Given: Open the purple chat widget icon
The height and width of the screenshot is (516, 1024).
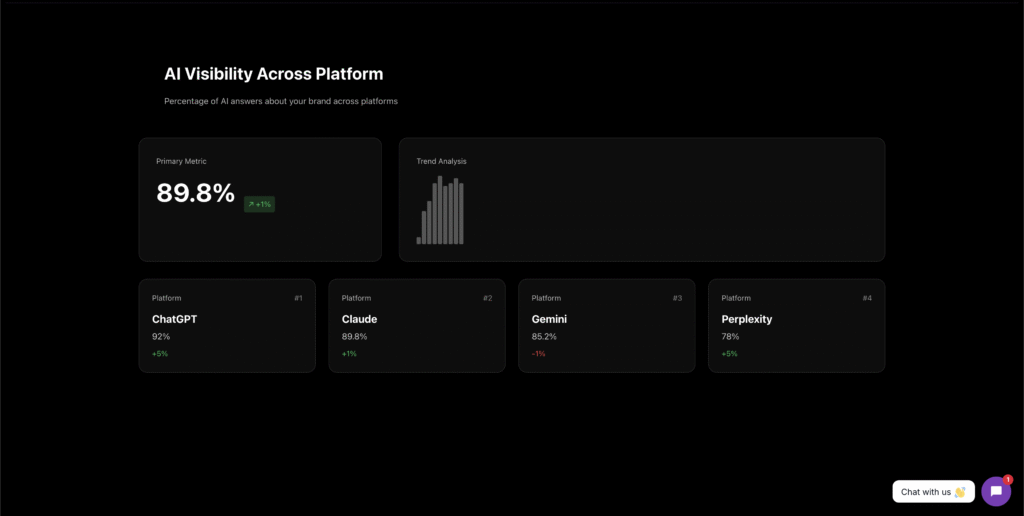Looking at the screenshot, I should pyautogui.click(x=996, y=491).
